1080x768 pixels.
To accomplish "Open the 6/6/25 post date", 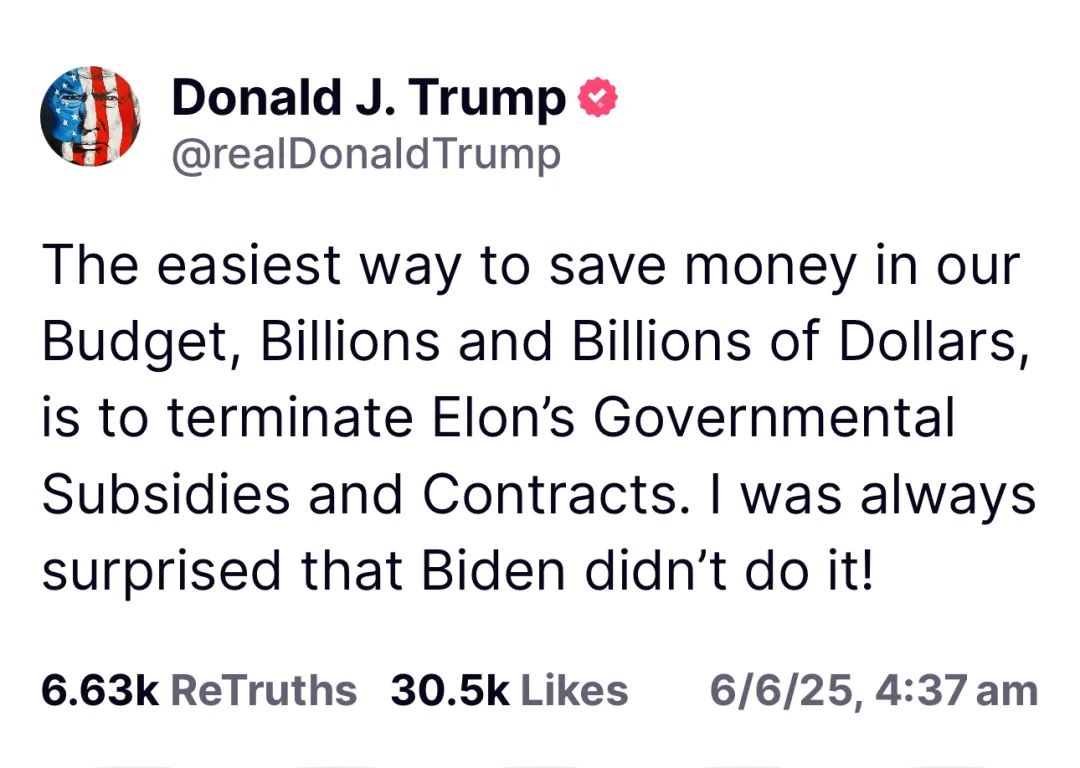I will [782, 691].
